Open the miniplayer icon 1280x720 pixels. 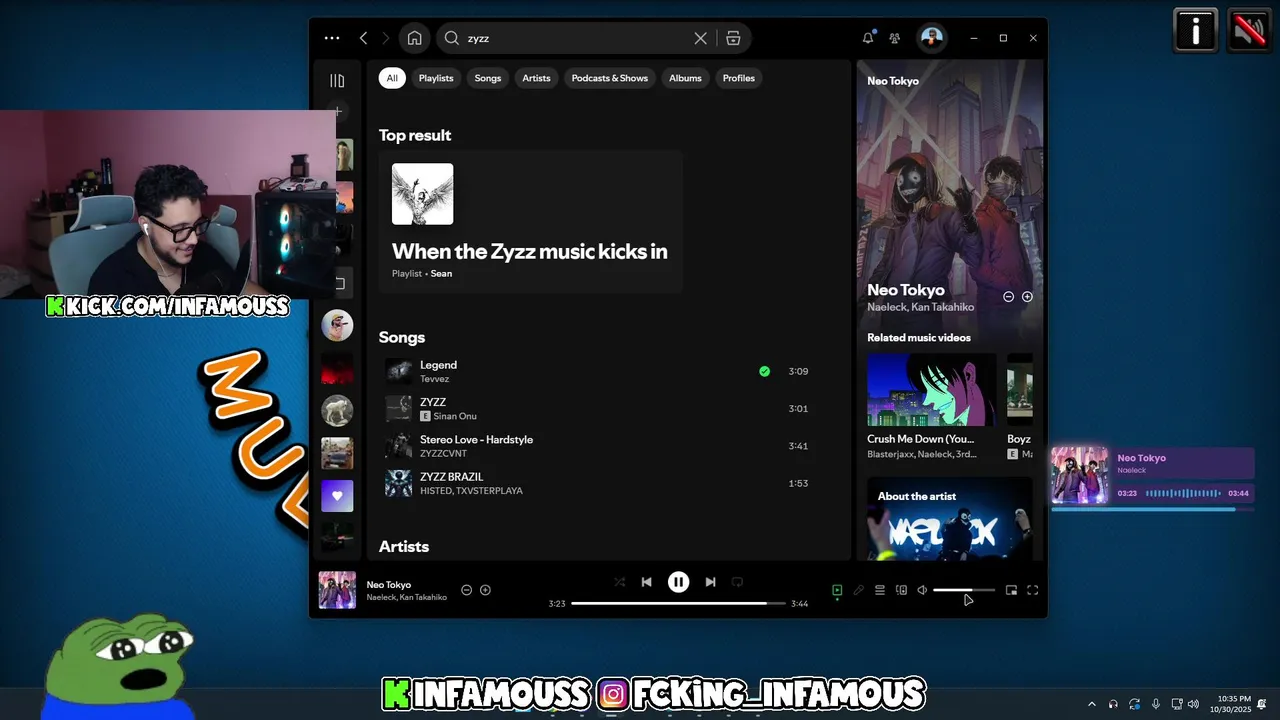(1011, 590)
